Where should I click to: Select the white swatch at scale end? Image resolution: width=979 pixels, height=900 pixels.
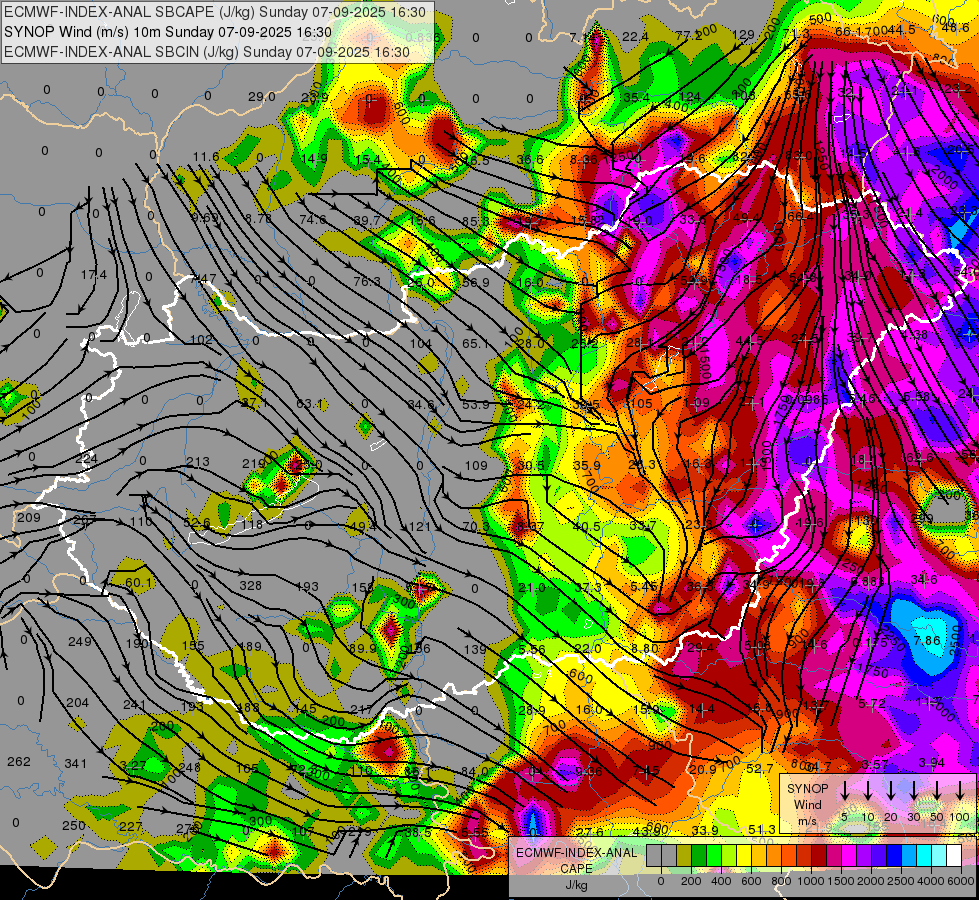pos(953,855)
